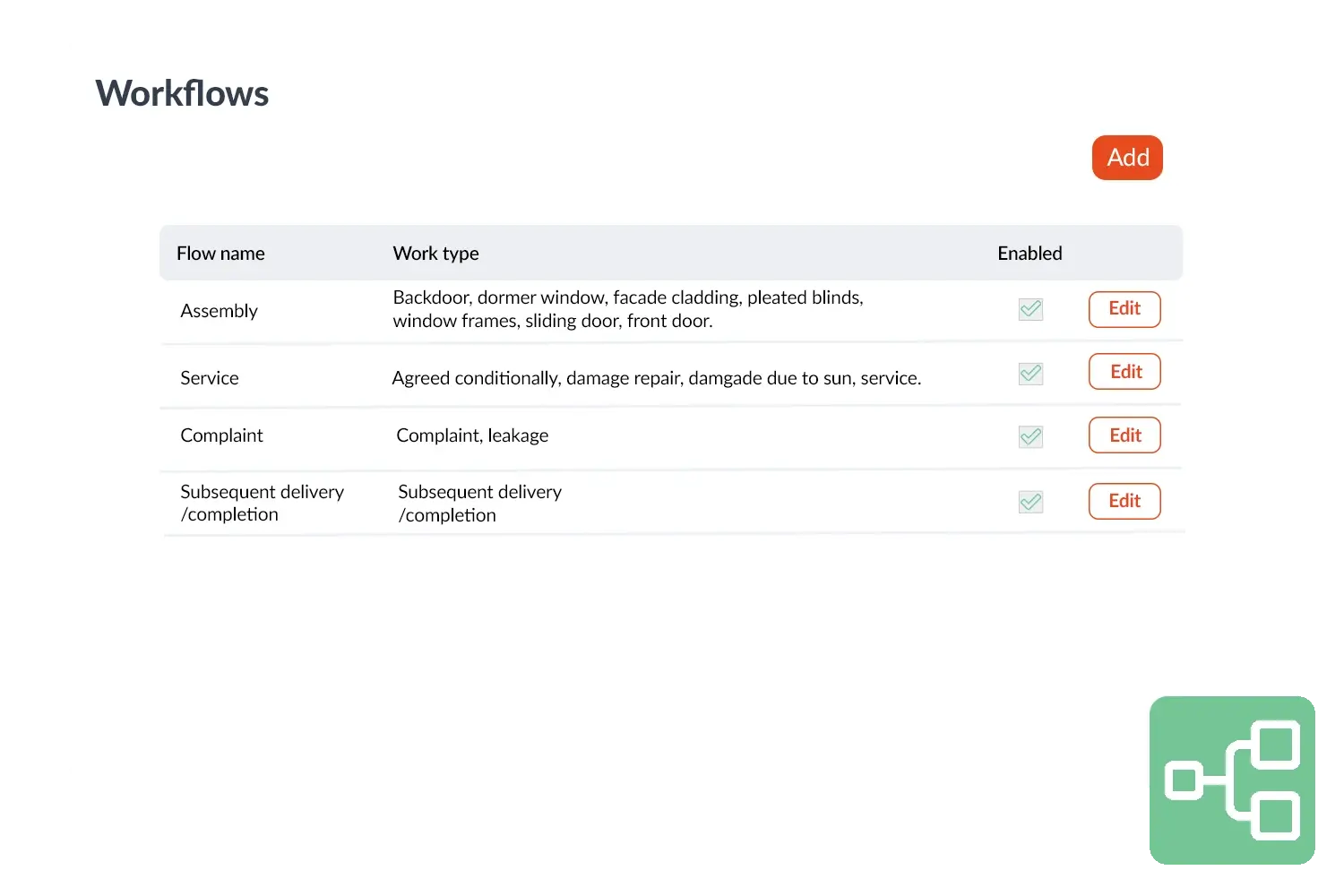This screenshot has width=1344, height=896.
Task: Select the Agreed conditionally work type text
Action: tap(656, 378)
